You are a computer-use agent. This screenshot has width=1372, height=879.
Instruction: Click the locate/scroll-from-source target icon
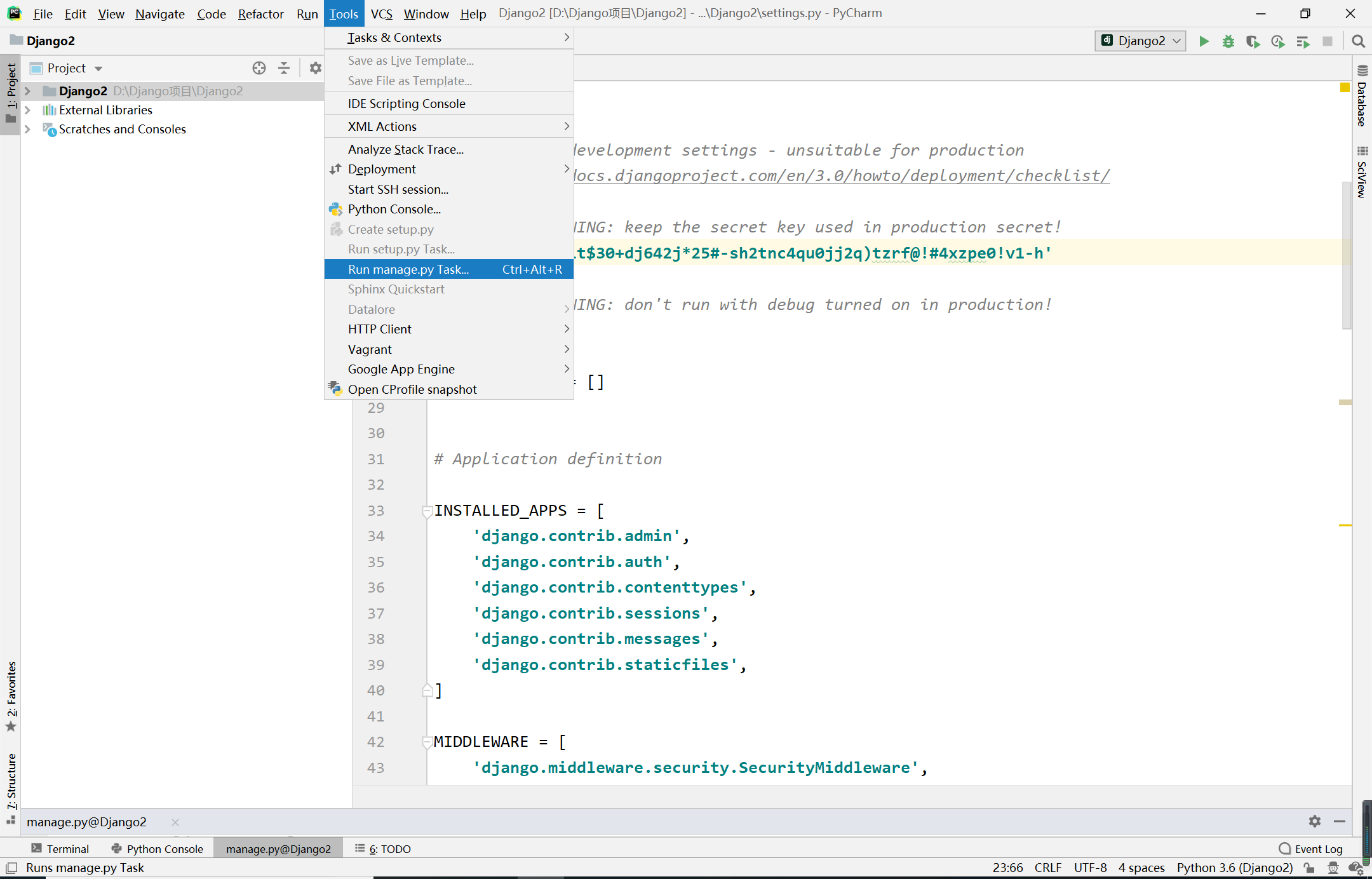click(x=259, y=68)
